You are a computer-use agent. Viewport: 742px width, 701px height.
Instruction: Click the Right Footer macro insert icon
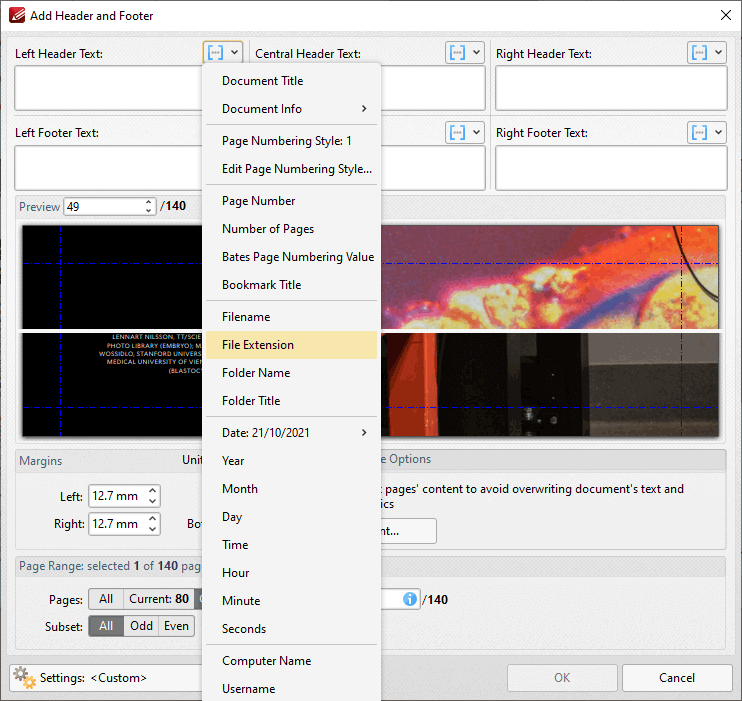click(699, 132)
